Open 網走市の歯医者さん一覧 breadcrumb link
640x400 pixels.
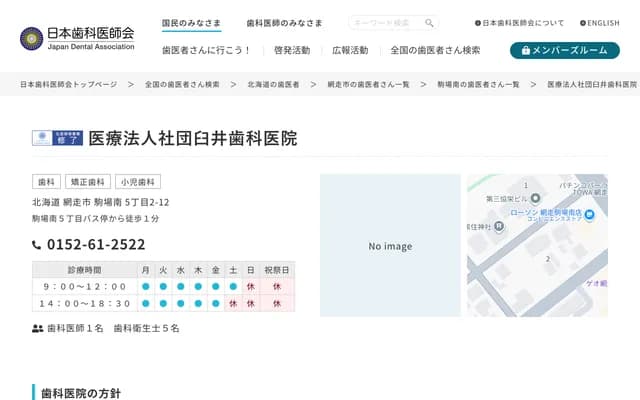tap(375, 85)
